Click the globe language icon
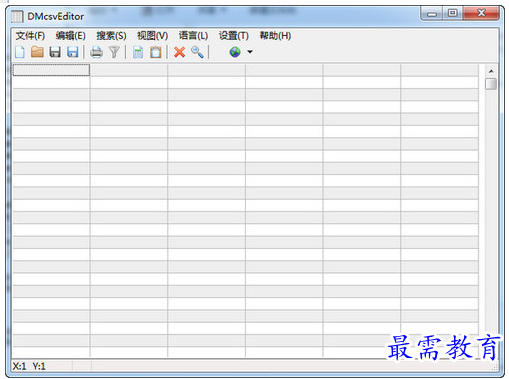 coord(235,52)
